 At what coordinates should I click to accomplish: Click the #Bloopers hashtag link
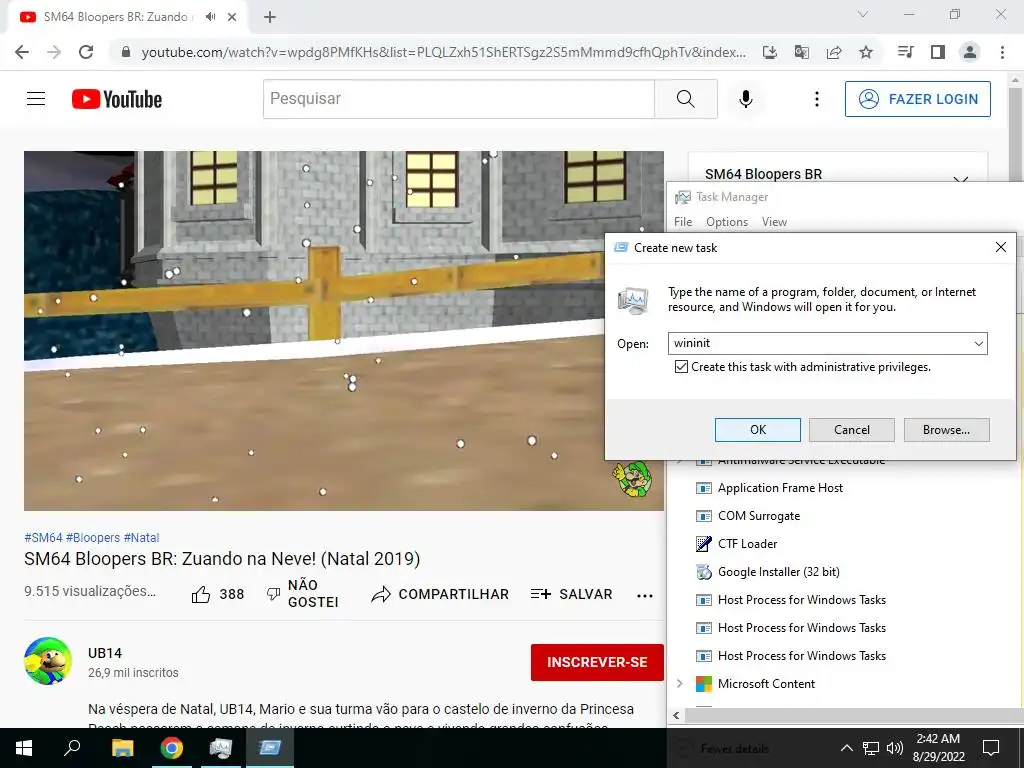93,537
